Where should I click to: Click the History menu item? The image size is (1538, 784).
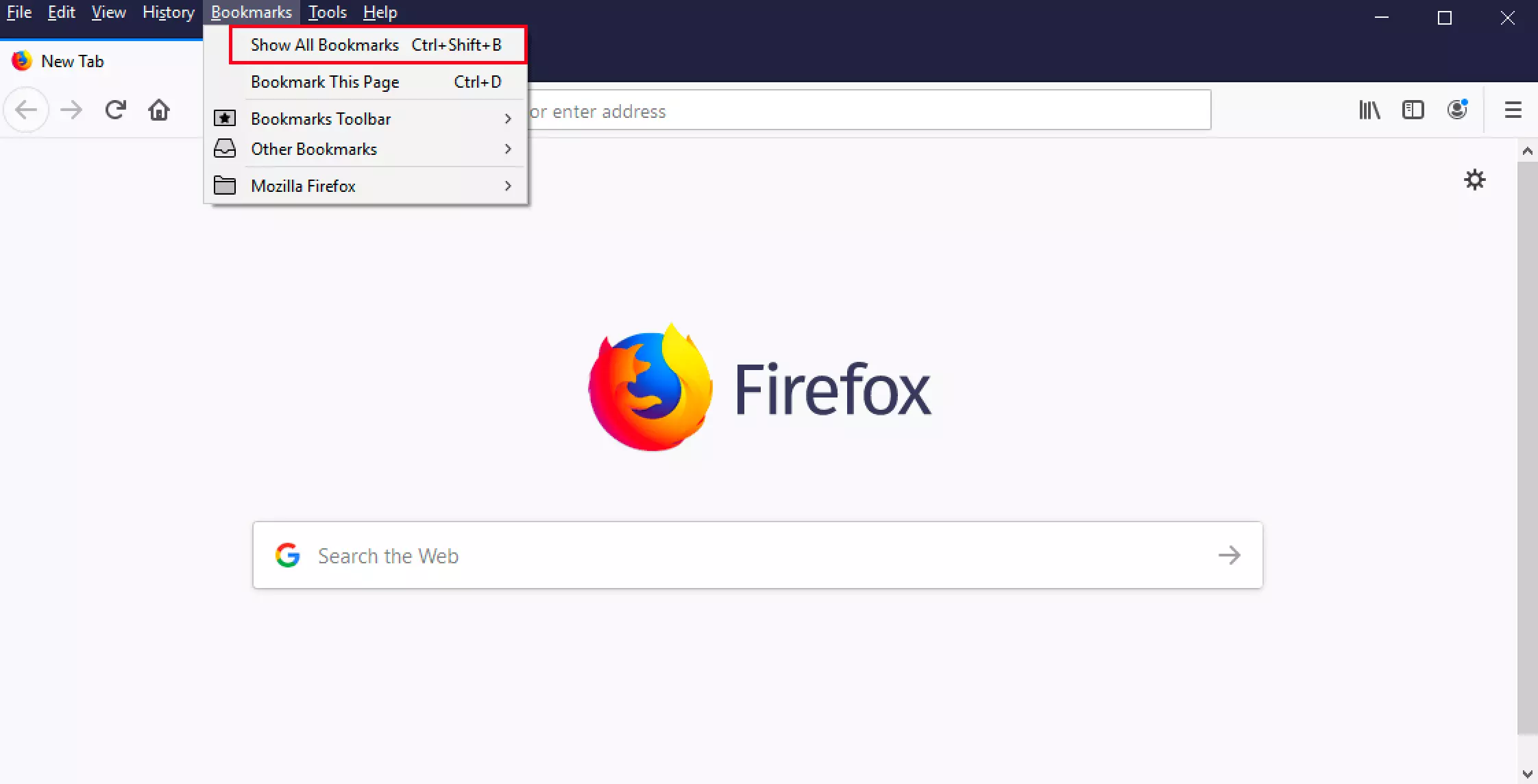[x=168, y=12]
